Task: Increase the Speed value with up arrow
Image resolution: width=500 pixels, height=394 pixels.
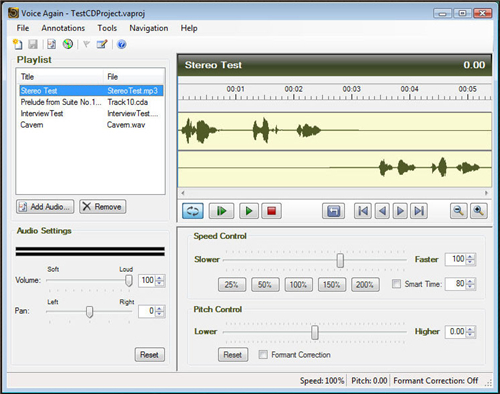Action: pos(470,256)
